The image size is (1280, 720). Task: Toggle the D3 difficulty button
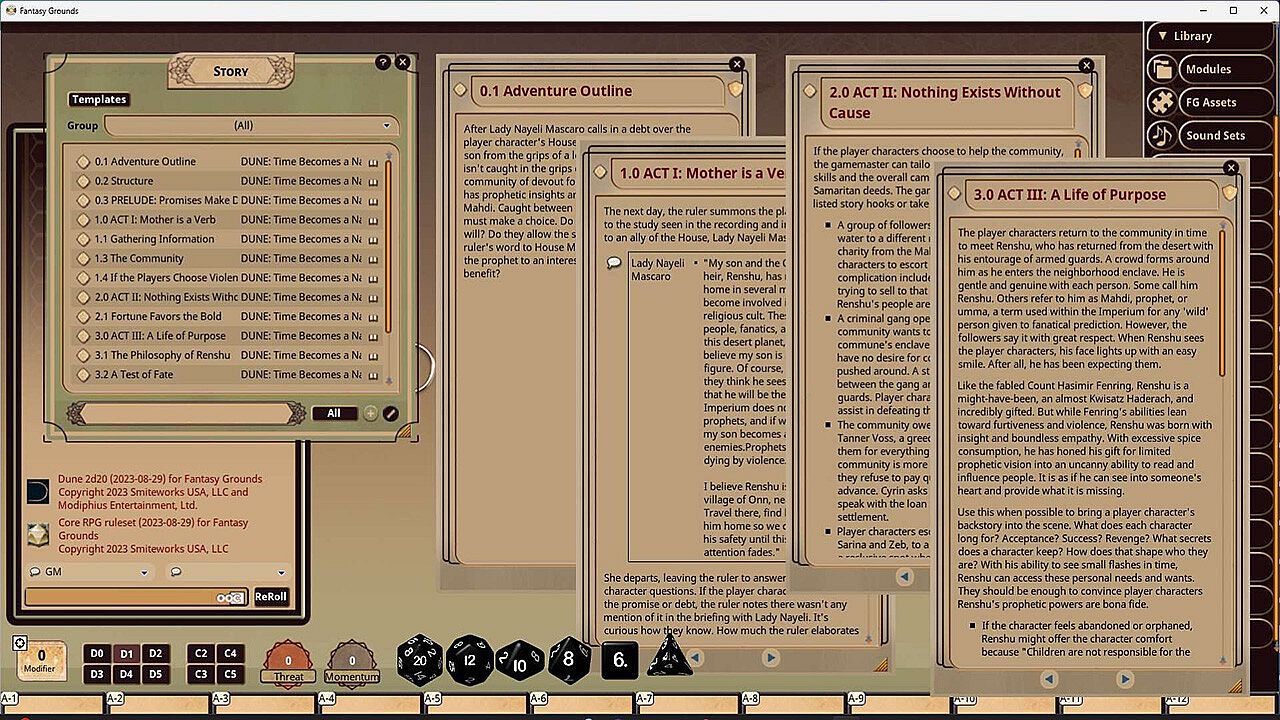coord(97,675)
